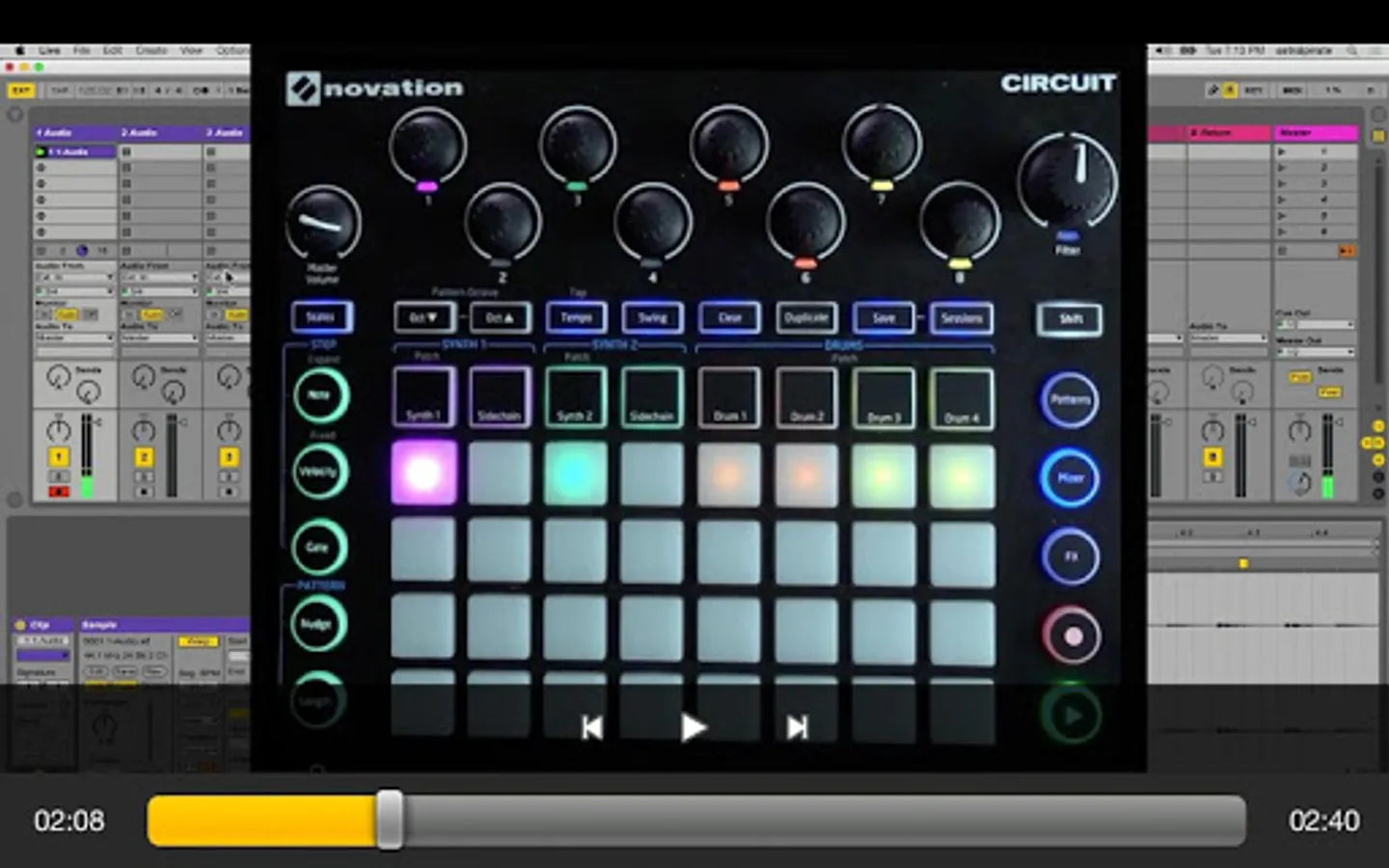Click the round Nudge button on Circuit
The image size is (1389, 868).
(317, 624)
